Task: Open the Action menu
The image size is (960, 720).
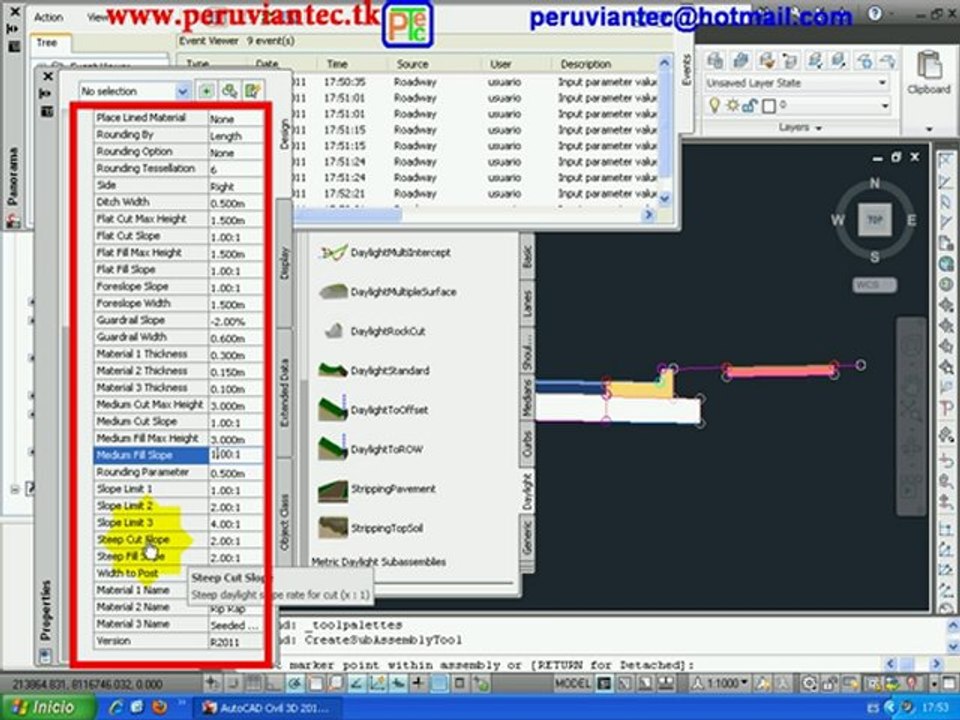Action: [x=48, y=17]
